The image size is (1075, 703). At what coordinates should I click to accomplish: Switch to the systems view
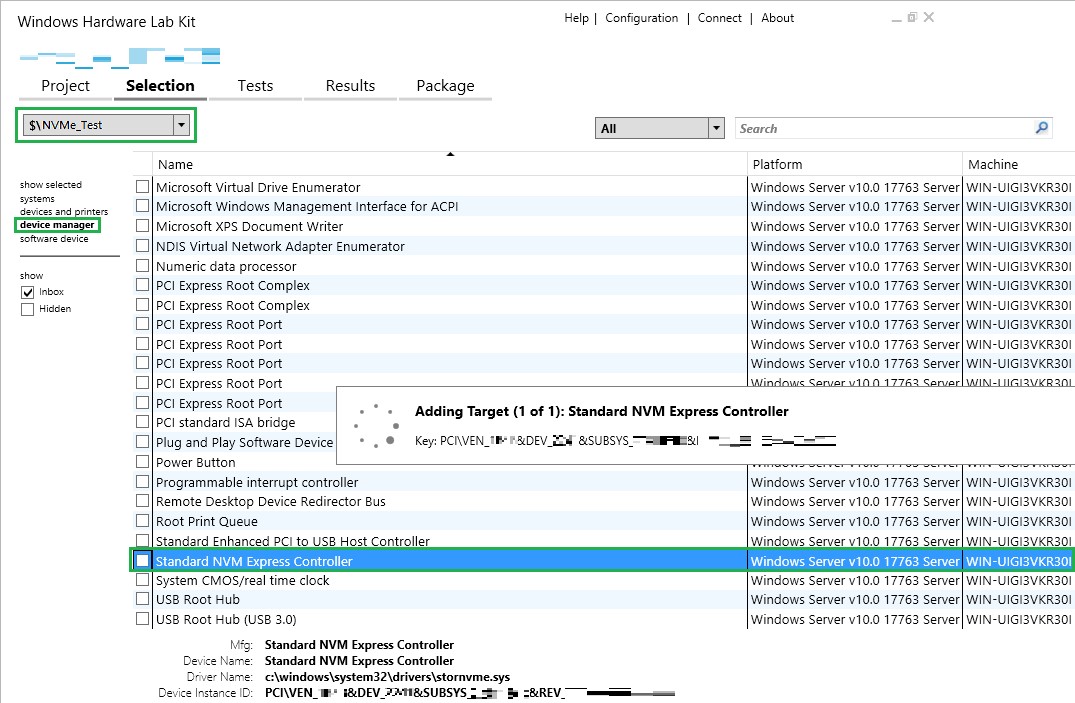click(x=37, y=198)
